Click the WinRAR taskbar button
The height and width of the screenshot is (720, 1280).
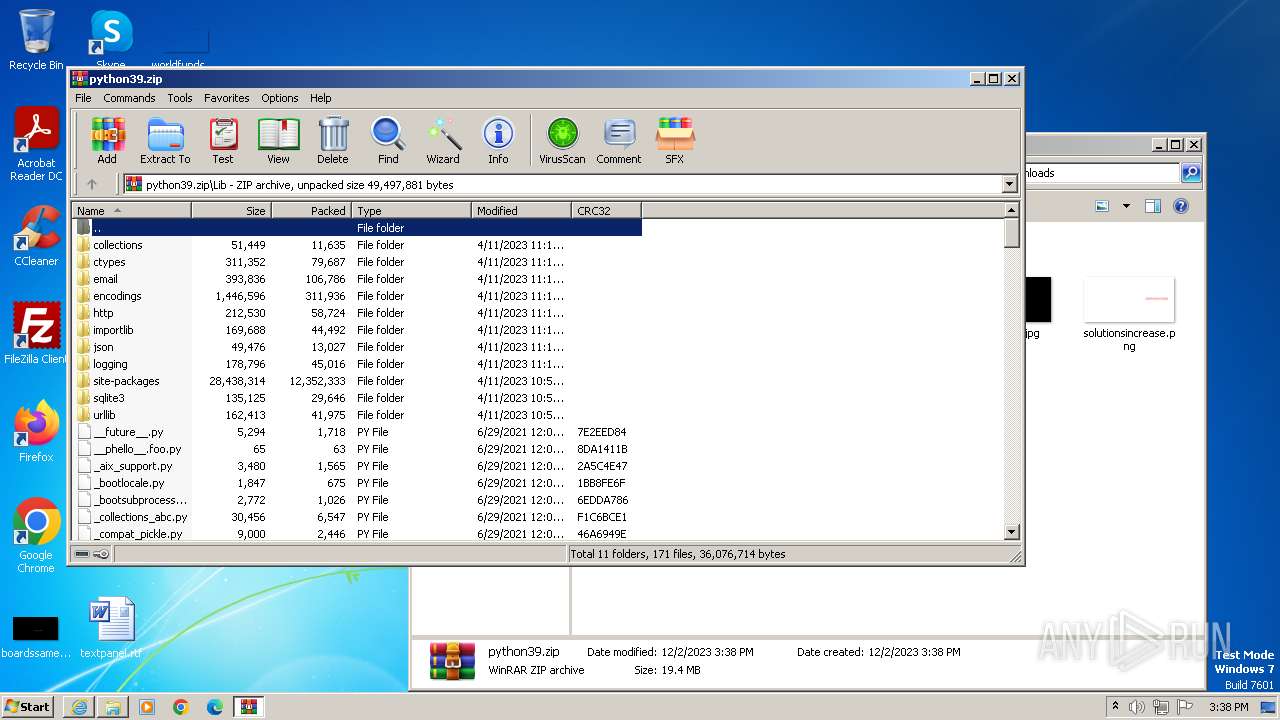(x=248, y=707)
